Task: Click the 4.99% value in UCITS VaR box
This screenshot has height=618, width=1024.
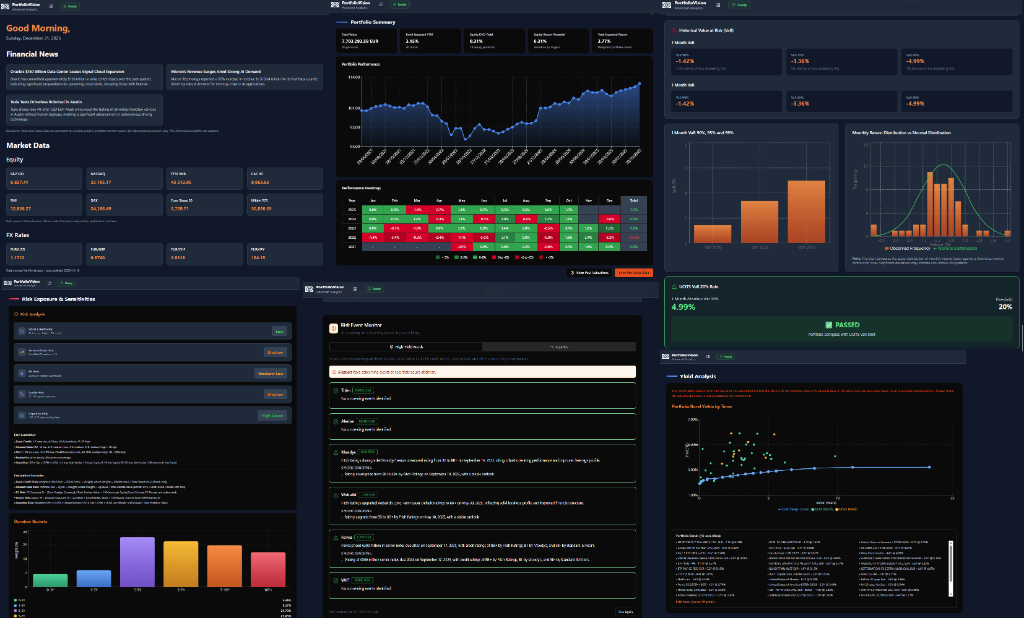Action: pyautogui.click(x=683, y=307)
